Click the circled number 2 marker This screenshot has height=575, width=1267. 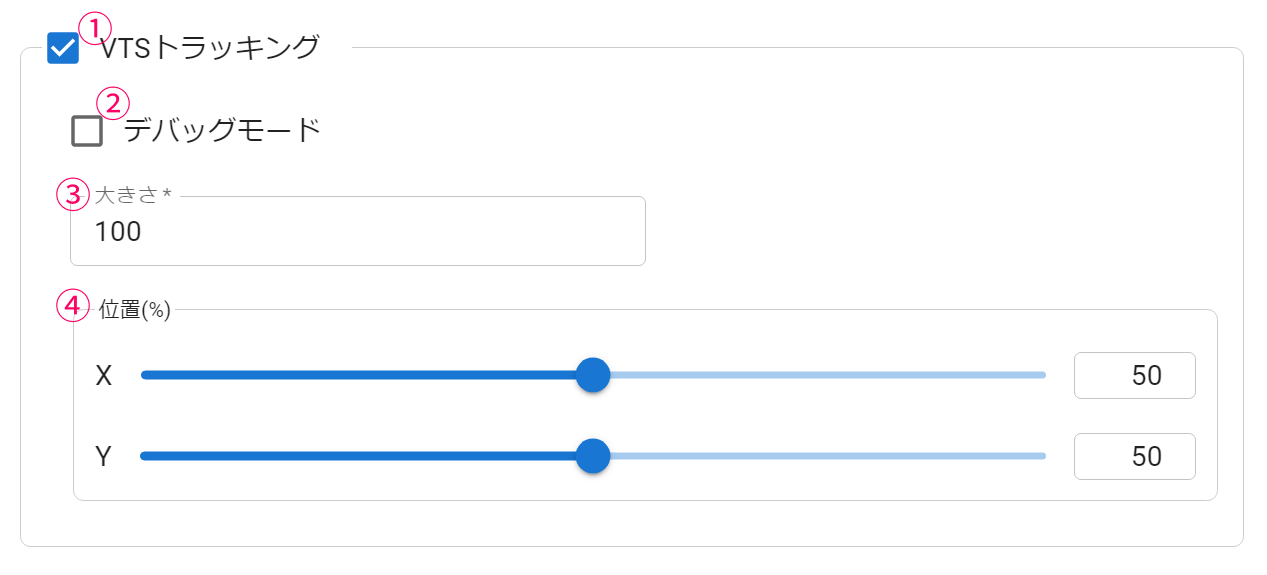click(x=113, y=104)
